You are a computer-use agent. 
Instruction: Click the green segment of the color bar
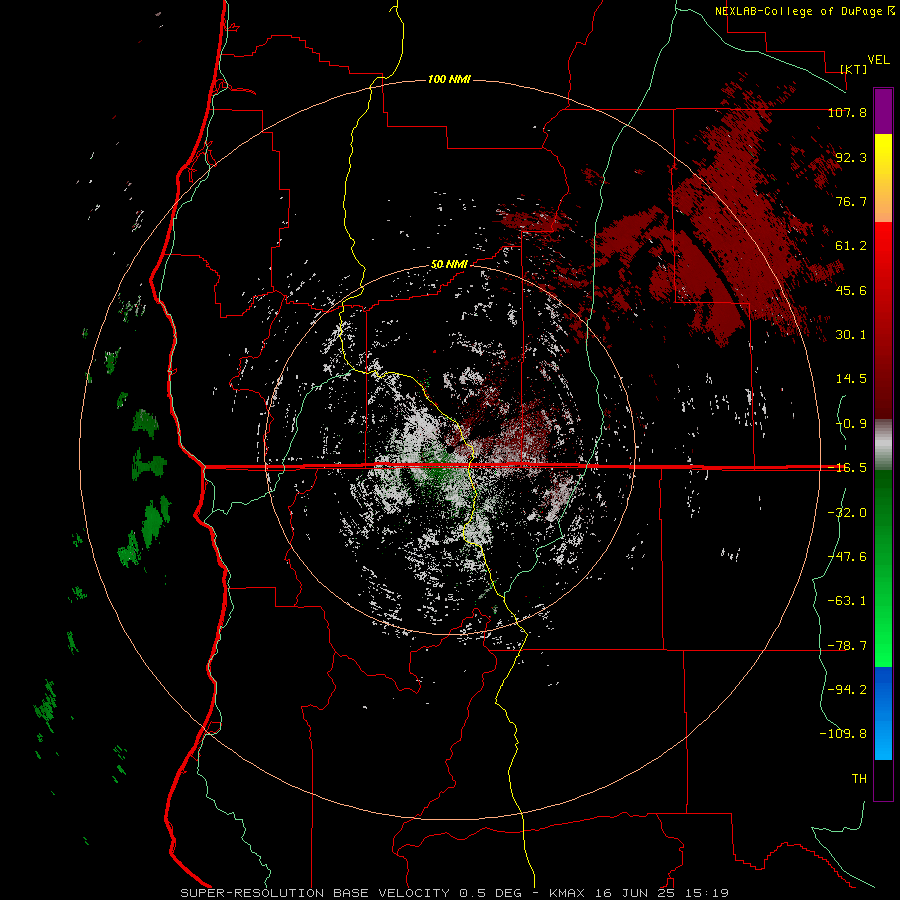[x=883, y=568]
